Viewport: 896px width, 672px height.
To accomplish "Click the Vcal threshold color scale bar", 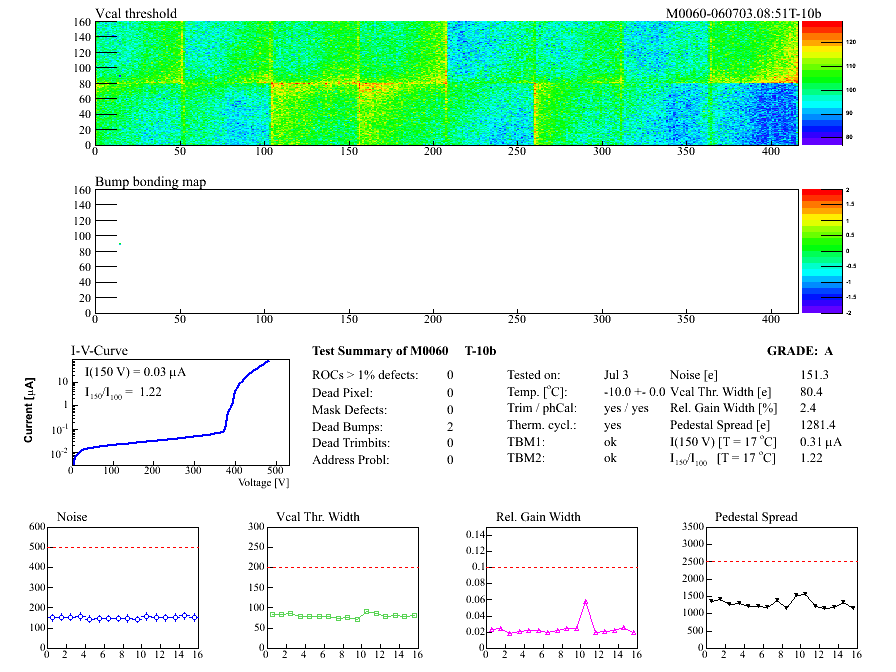I will pos(822,83).
